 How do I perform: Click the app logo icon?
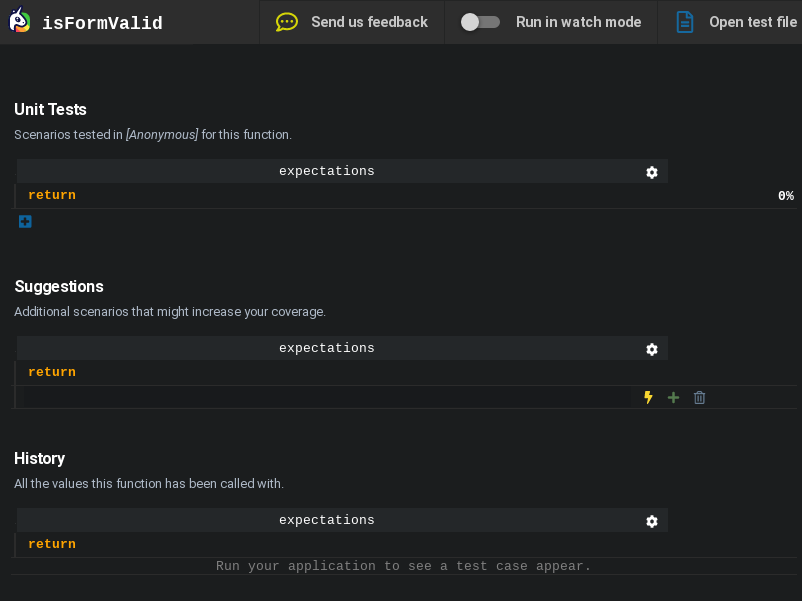coord(19,20)
